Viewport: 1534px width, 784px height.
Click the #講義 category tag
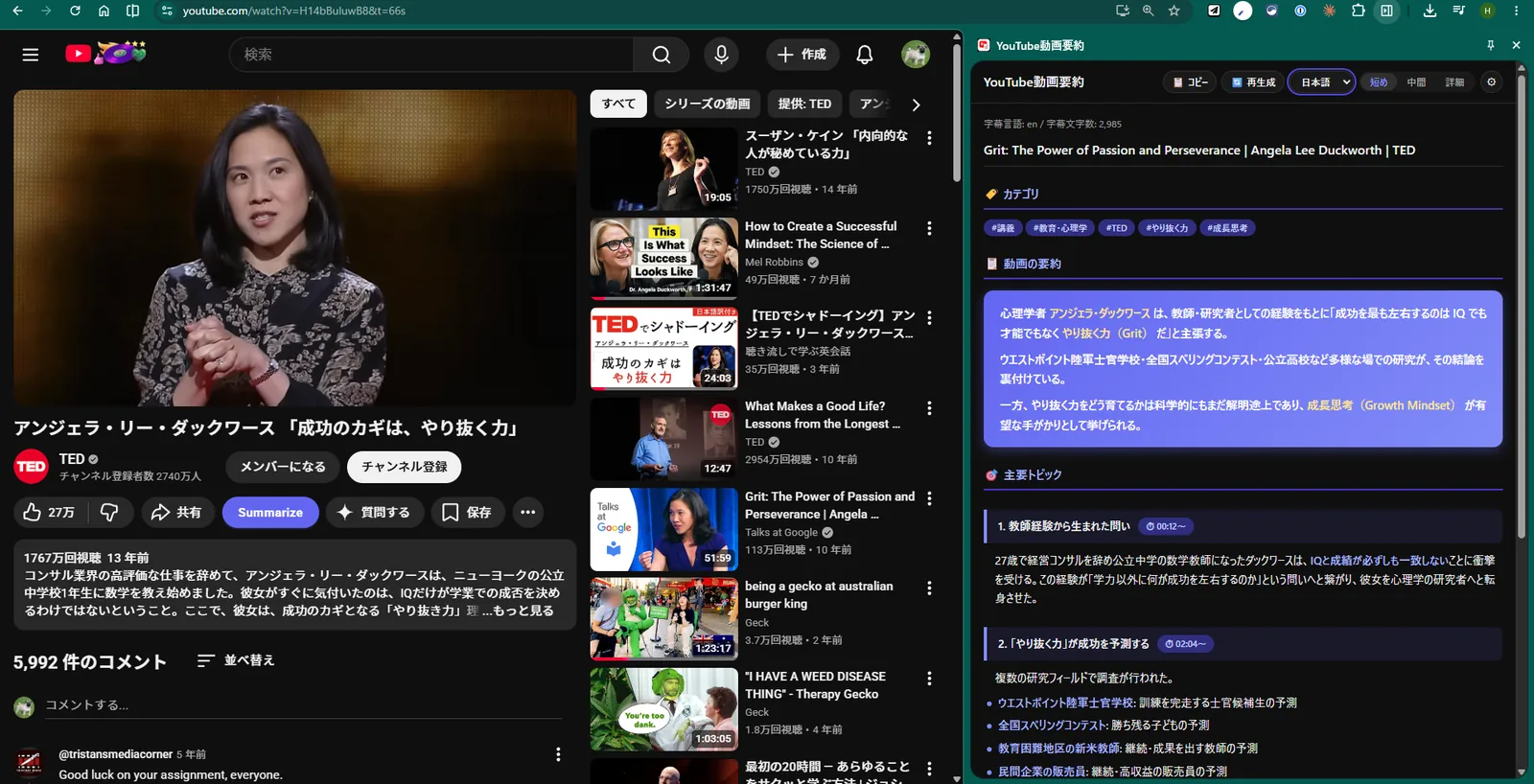(x=1003, y=228)
